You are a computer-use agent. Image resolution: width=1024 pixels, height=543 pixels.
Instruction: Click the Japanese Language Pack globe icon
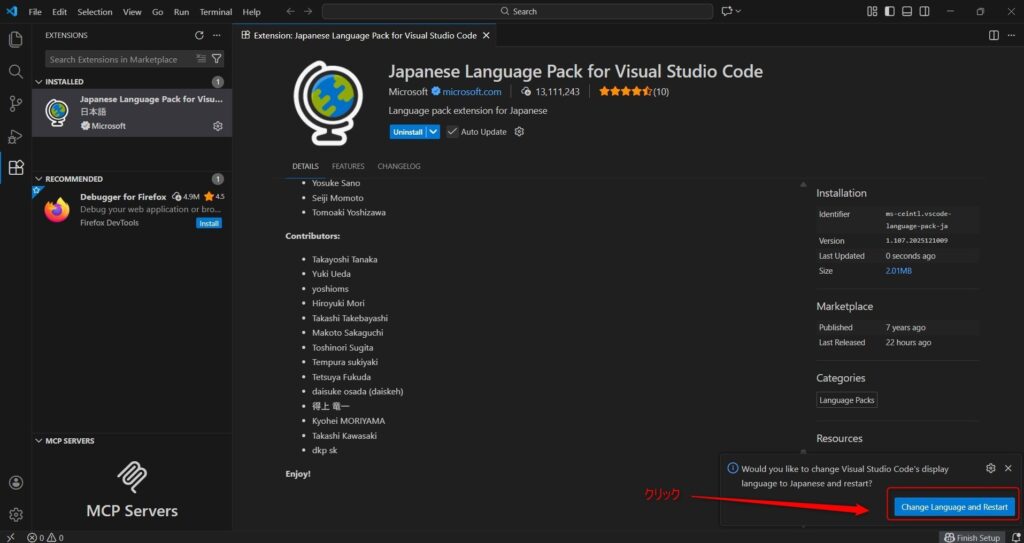328,102
